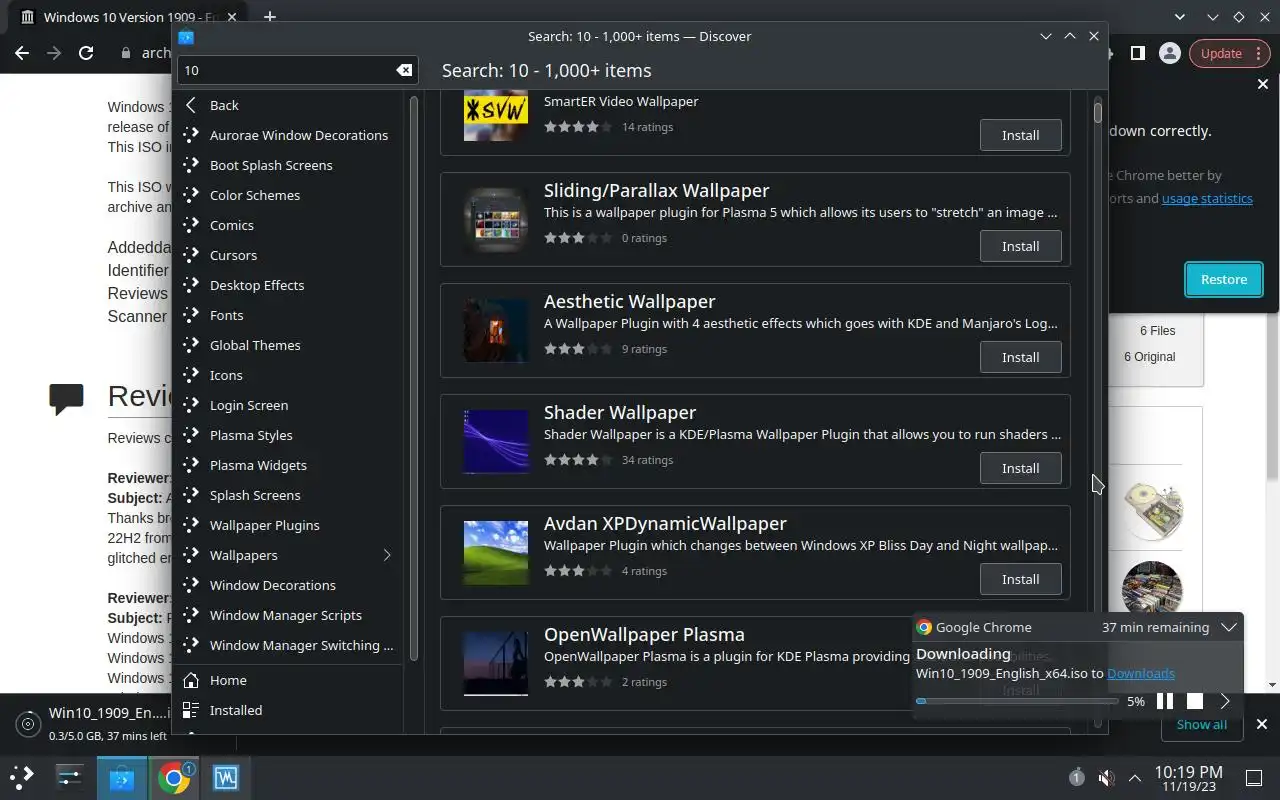
Task: Open SmartER Video Wallpaper thumbnail
Action: pos(495,115)
